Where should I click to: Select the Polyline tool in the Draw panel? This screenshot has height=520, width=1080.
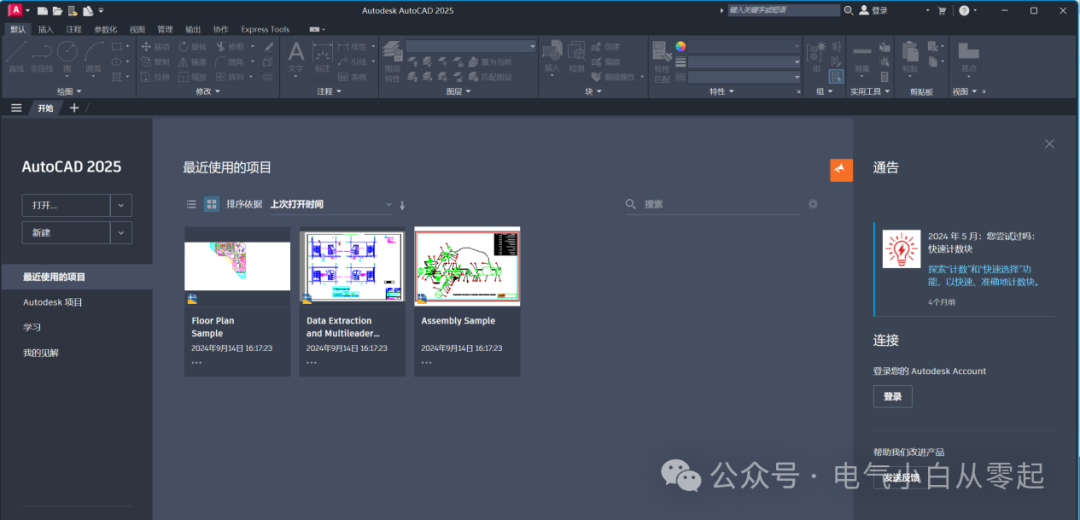(42, 57)
